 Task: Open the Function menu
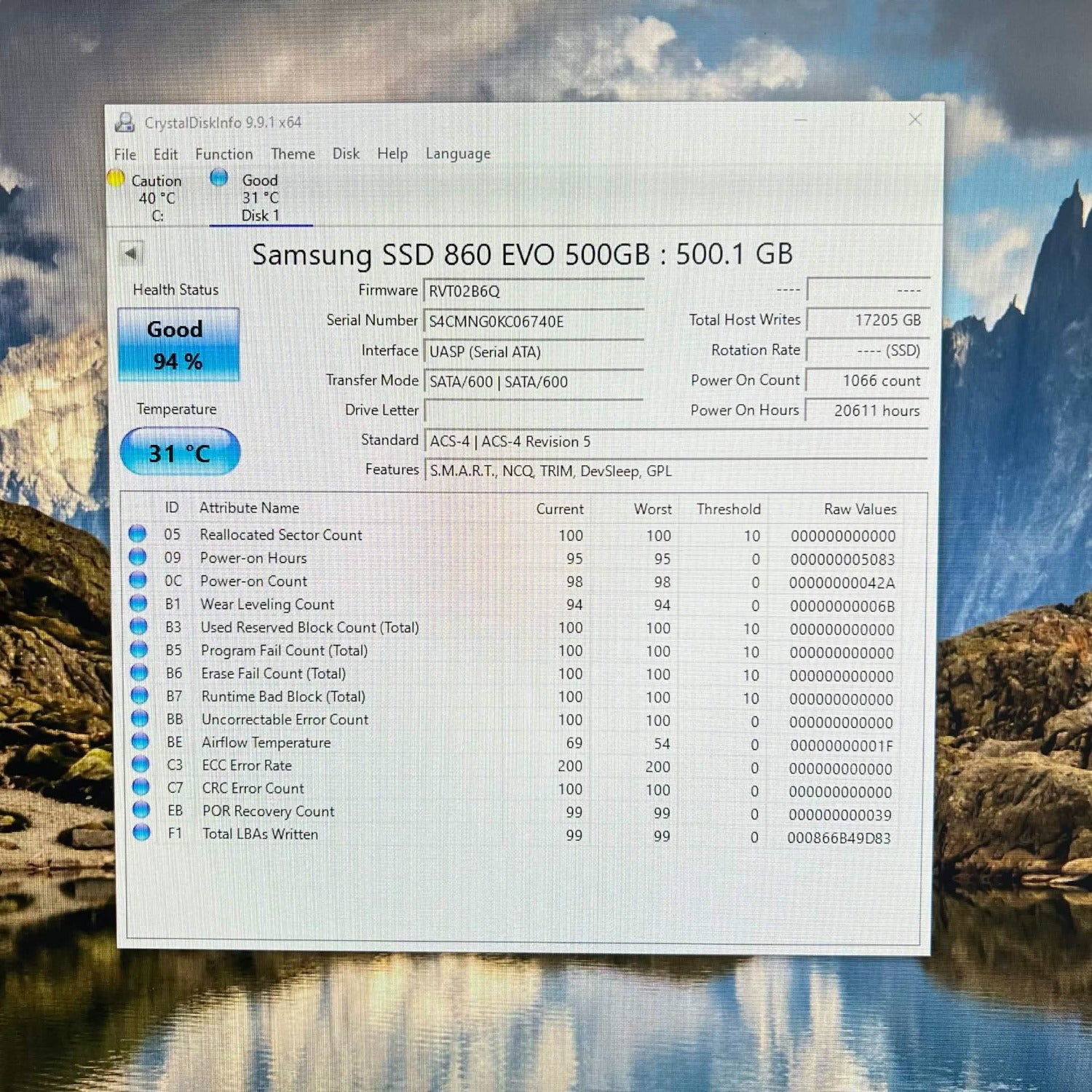(x=224, y=154)
